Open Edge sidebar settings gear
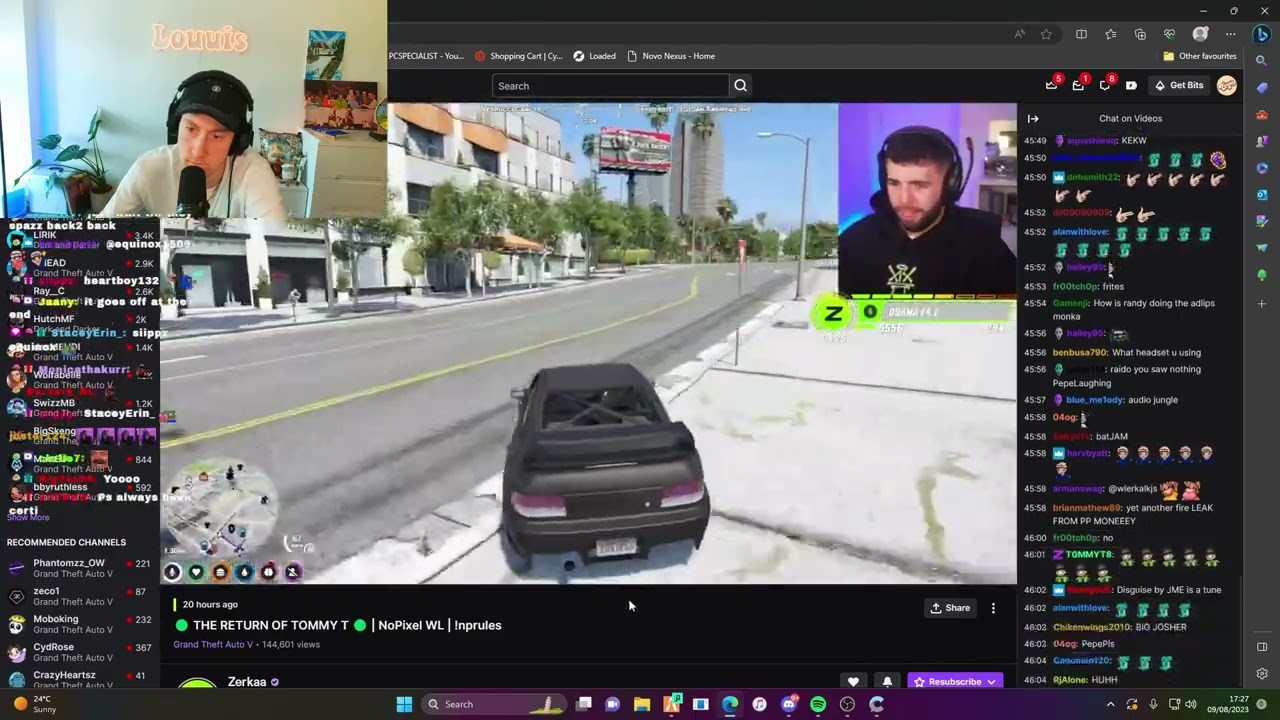 coord(1262,674)
